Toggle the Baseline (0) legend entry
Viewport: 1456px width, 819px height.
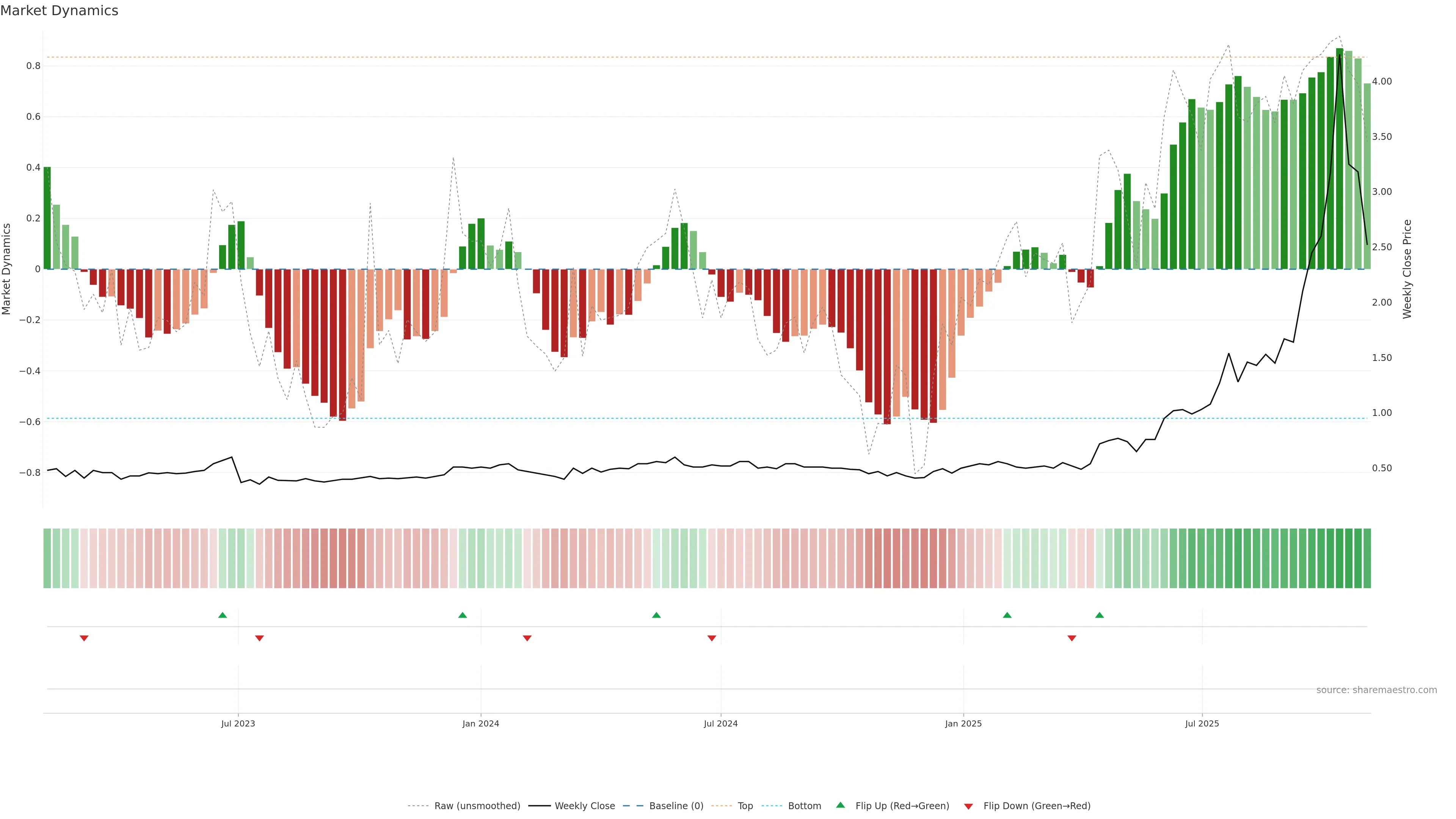(x=676, y=805)
